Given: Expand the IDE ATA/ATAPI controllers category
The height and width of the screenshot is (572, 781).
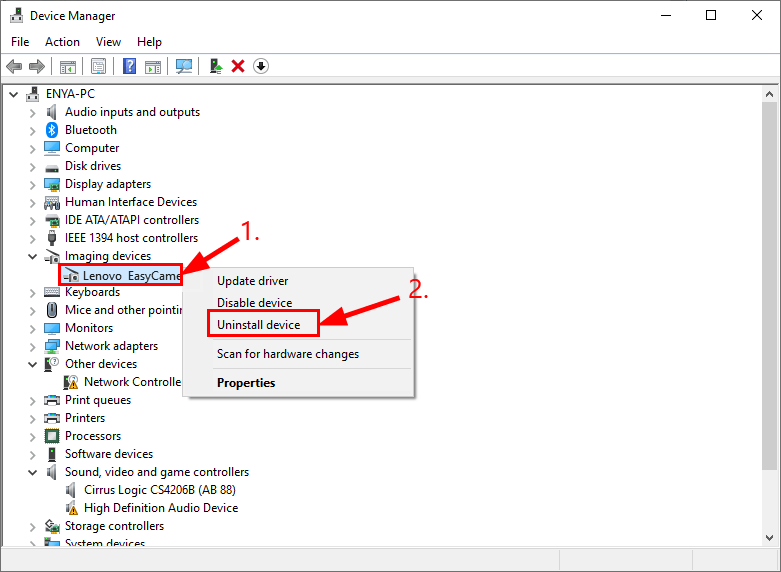Looking at the screenshot, I should [x=33, y=221].
